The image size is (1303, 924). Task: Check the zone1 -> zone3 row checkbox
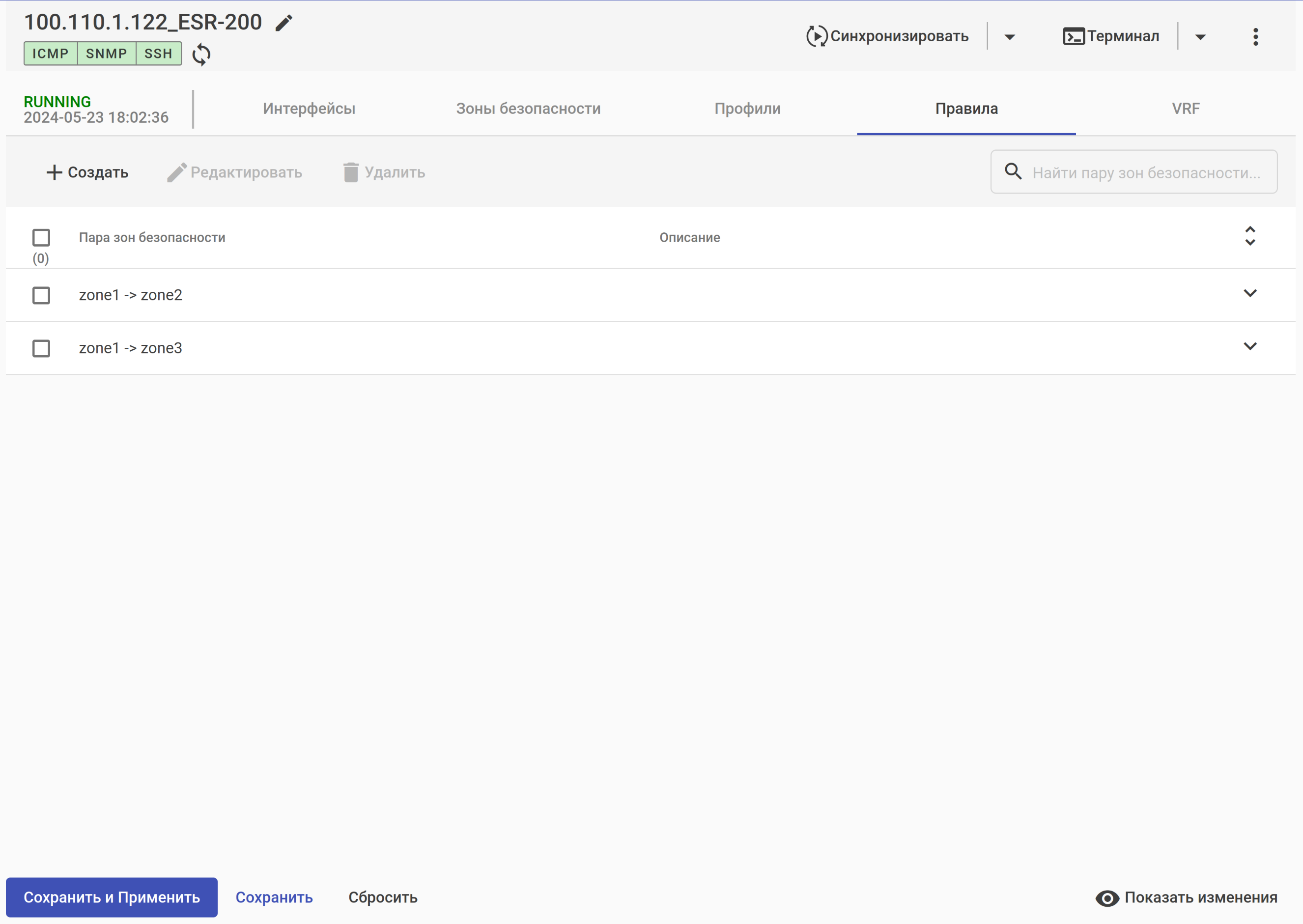(41, 348)
